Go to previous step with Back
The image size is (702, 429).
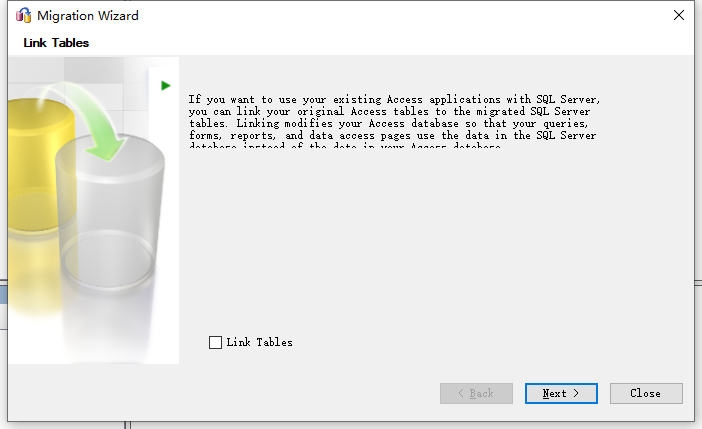tap(476, 393)
